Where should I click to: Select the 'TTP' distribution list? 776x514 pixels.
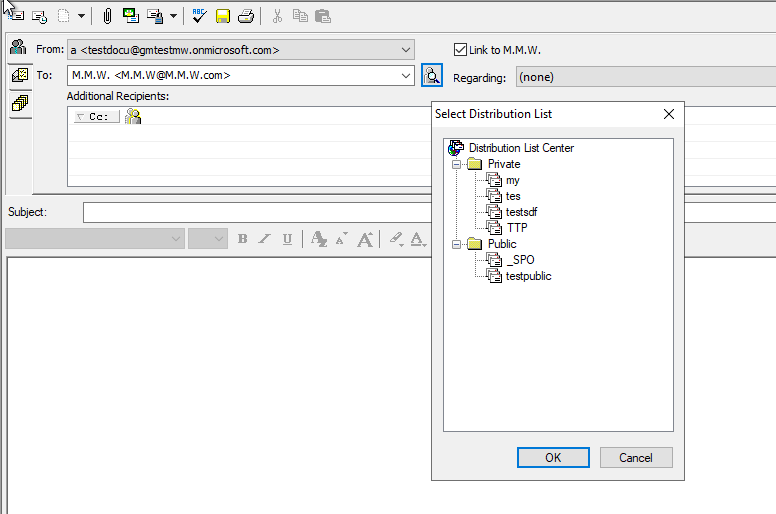pyautogui.click(x=517, y=228)
